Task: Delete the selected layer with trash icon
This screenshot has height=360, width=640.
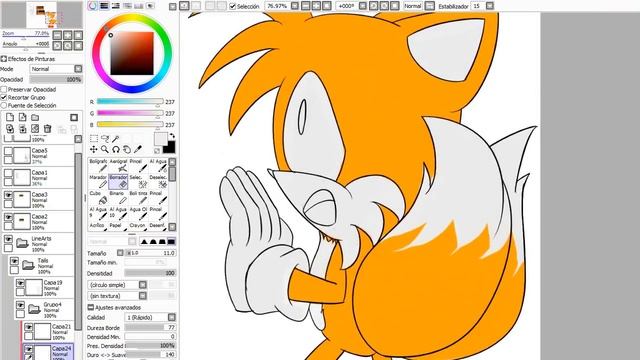Action: coord(47,129)
